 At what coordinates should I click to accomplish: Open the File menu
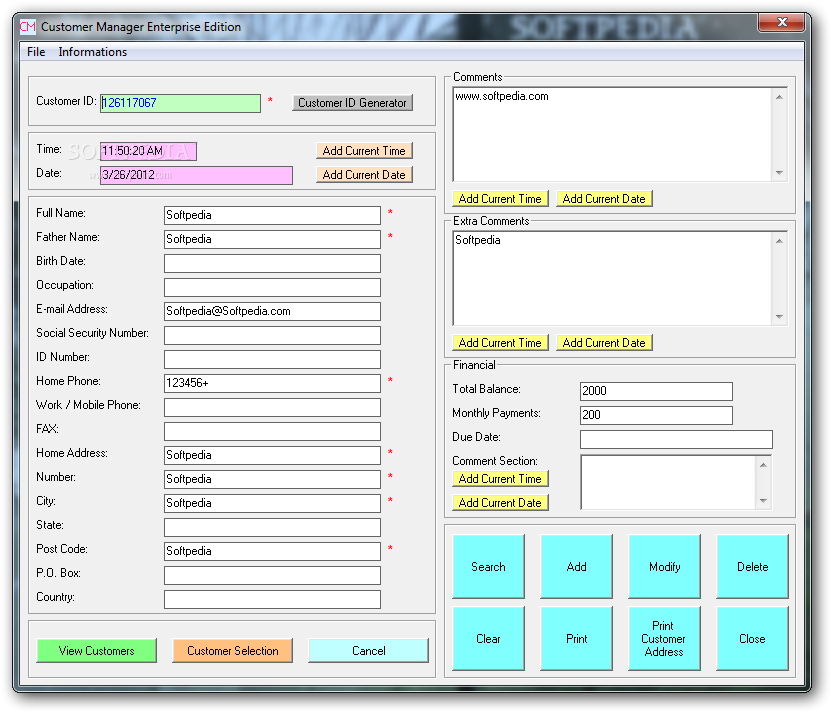click(x=36, y=52)
